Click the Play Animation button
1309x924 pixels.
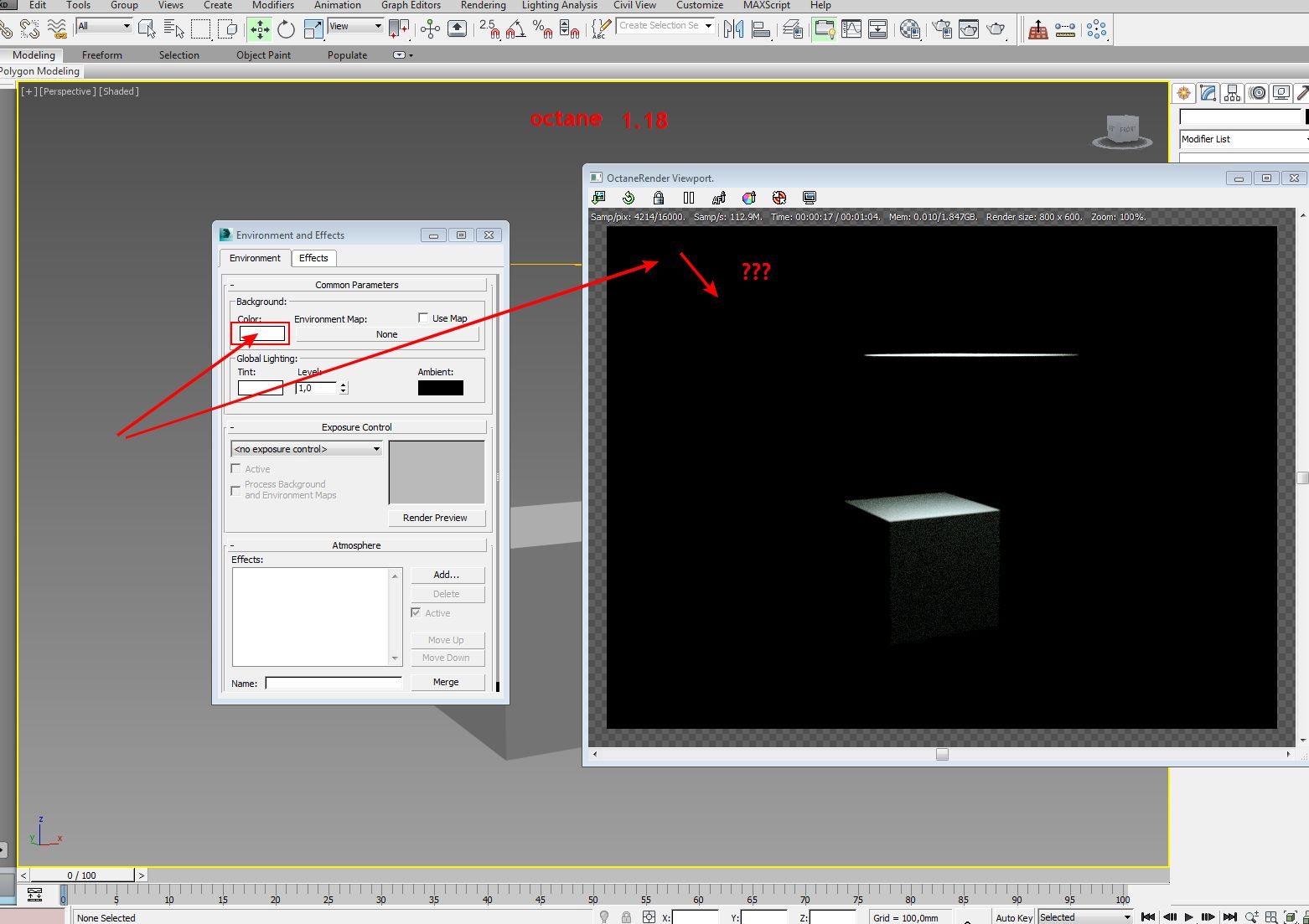tap(1188, 917)
